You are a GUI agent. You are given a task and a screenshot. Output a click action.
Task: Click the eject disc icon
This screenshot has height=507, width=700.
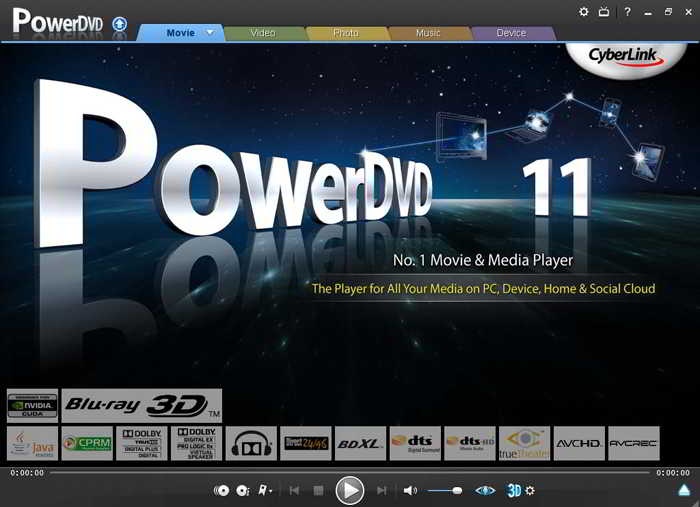pyautogui.click(x=684, y=490)
